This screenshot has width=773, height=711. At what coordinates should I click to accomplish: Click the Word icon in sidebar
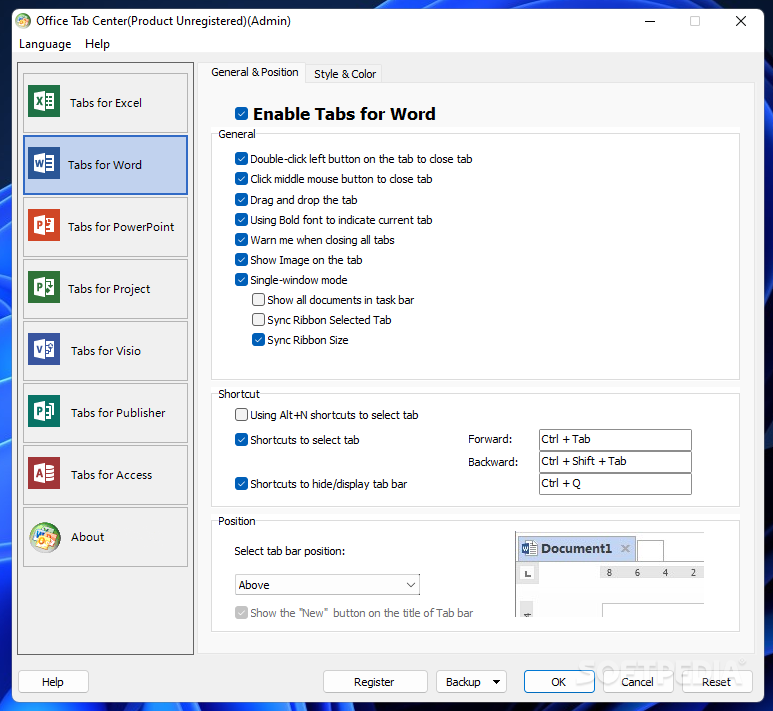44,163
